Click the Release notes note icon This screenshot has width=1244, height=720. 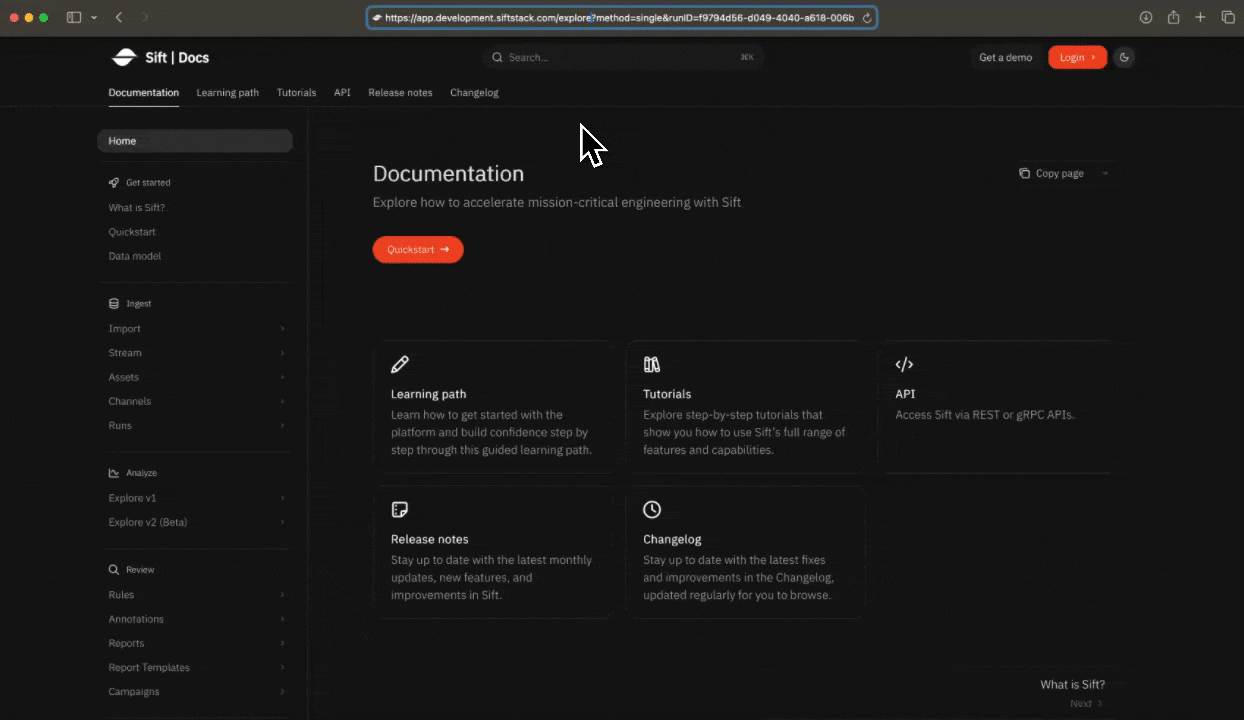pos(400,510)
